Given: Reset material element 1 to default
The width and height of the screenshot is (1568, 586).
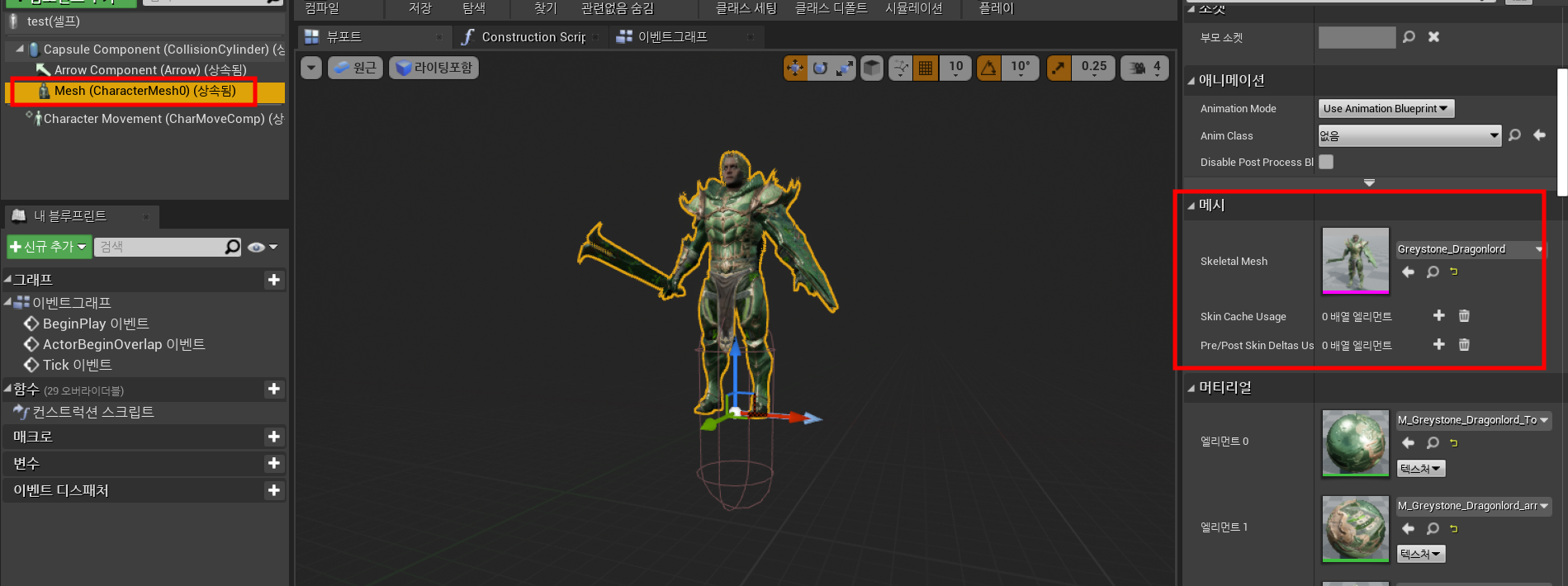Looking at the screenshot, I should point(1454,529).
